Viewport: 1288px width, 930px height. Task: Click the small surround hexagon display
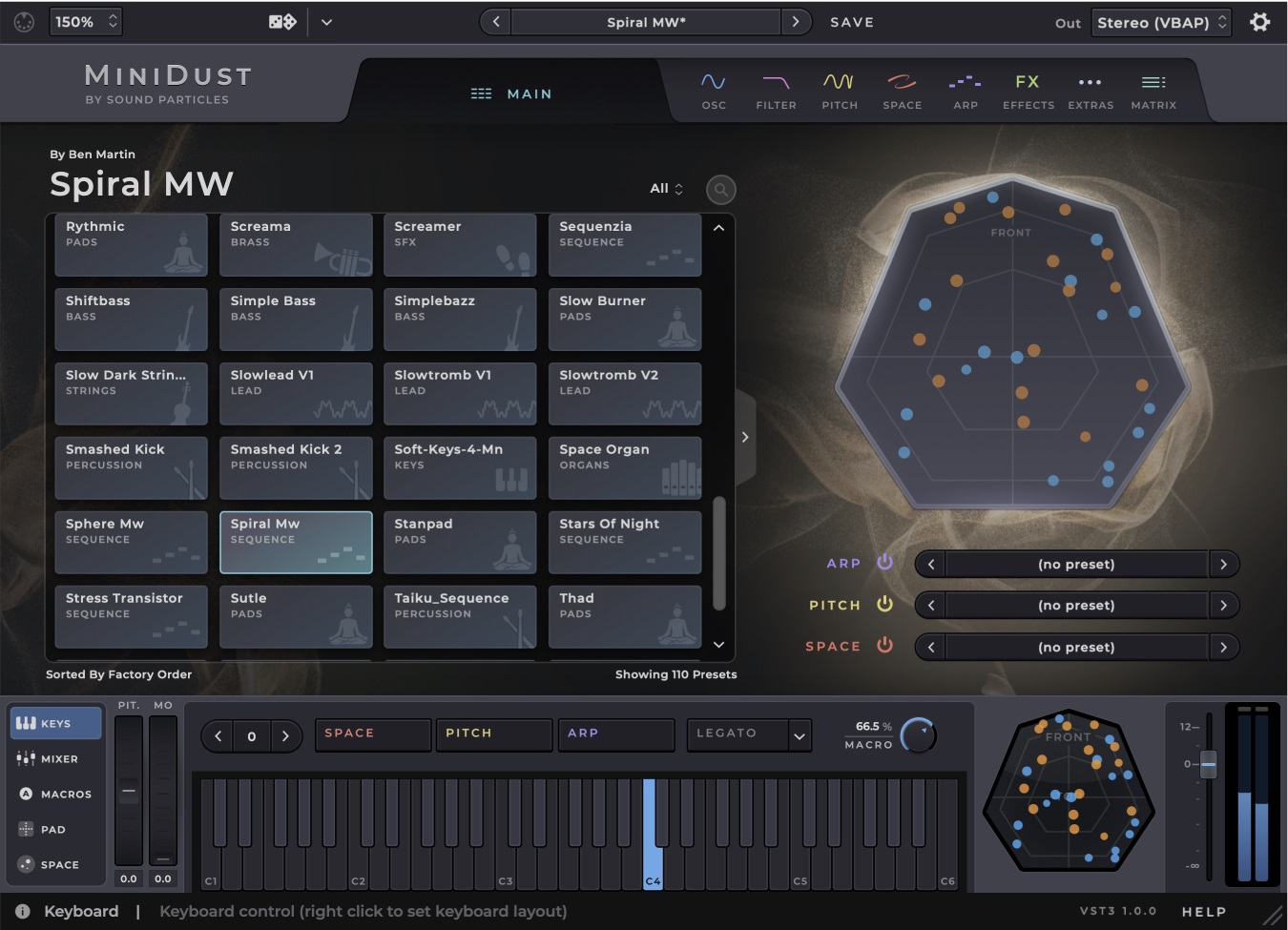(x=1069, y=790)
